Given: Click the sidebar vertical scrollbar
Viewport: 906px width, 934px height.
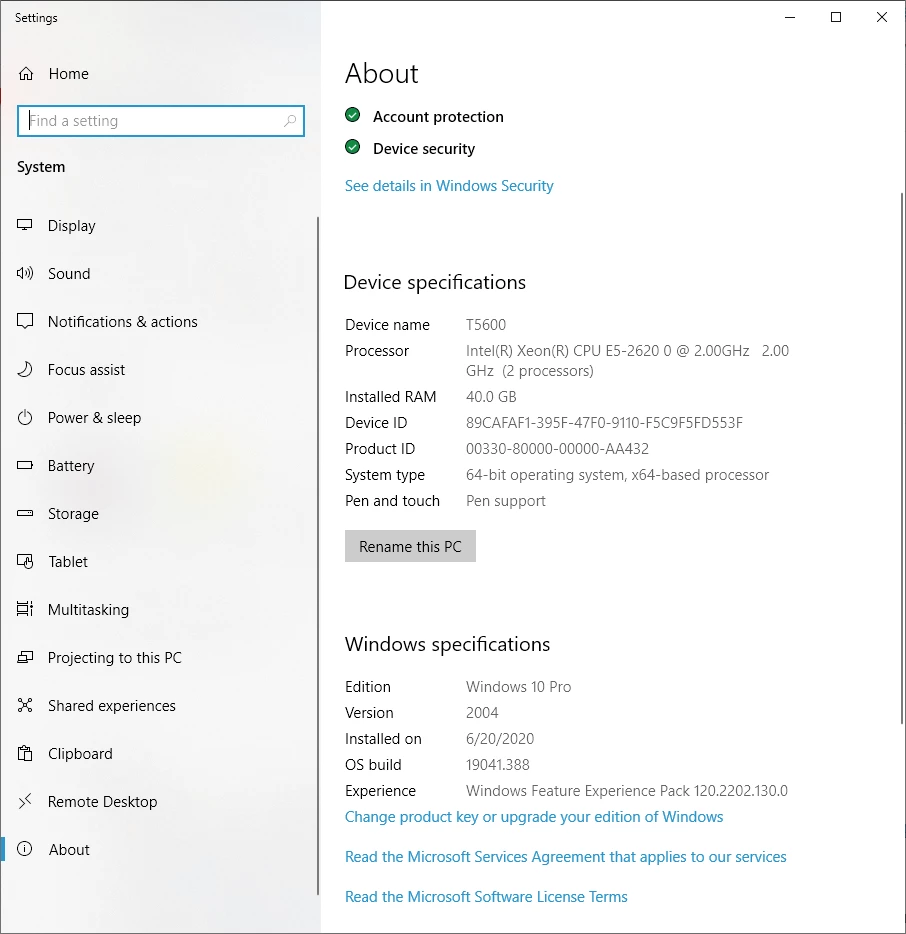Looking at the screenshot, I should [317, 555].
